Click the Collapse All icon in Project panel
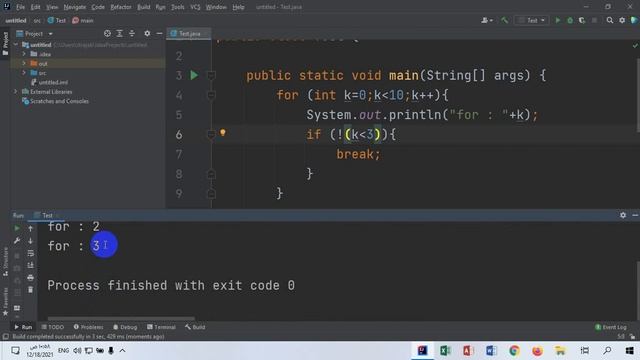 pyautogui.click(x=132, y=33)
